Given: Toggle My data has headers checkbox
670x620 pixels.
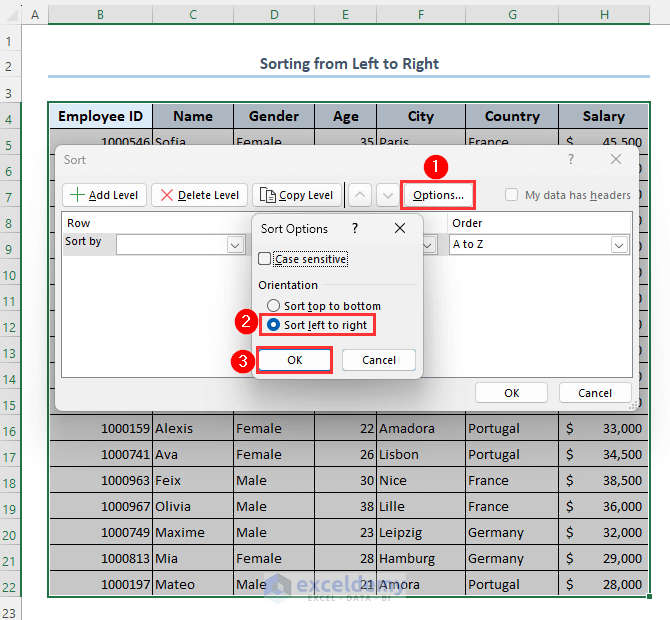Looking at the screenshot, I should click(512, 195).
